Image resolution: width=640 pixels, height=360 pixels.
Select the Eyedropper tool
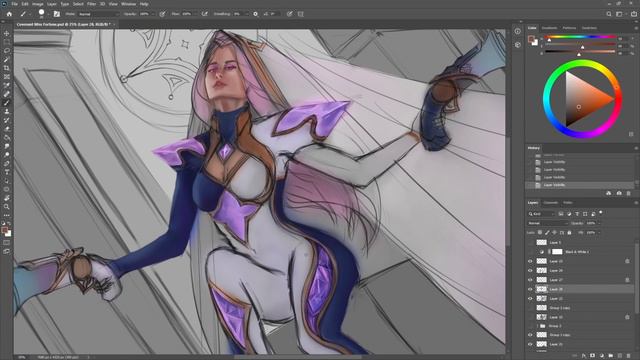[x=7, y=85]
